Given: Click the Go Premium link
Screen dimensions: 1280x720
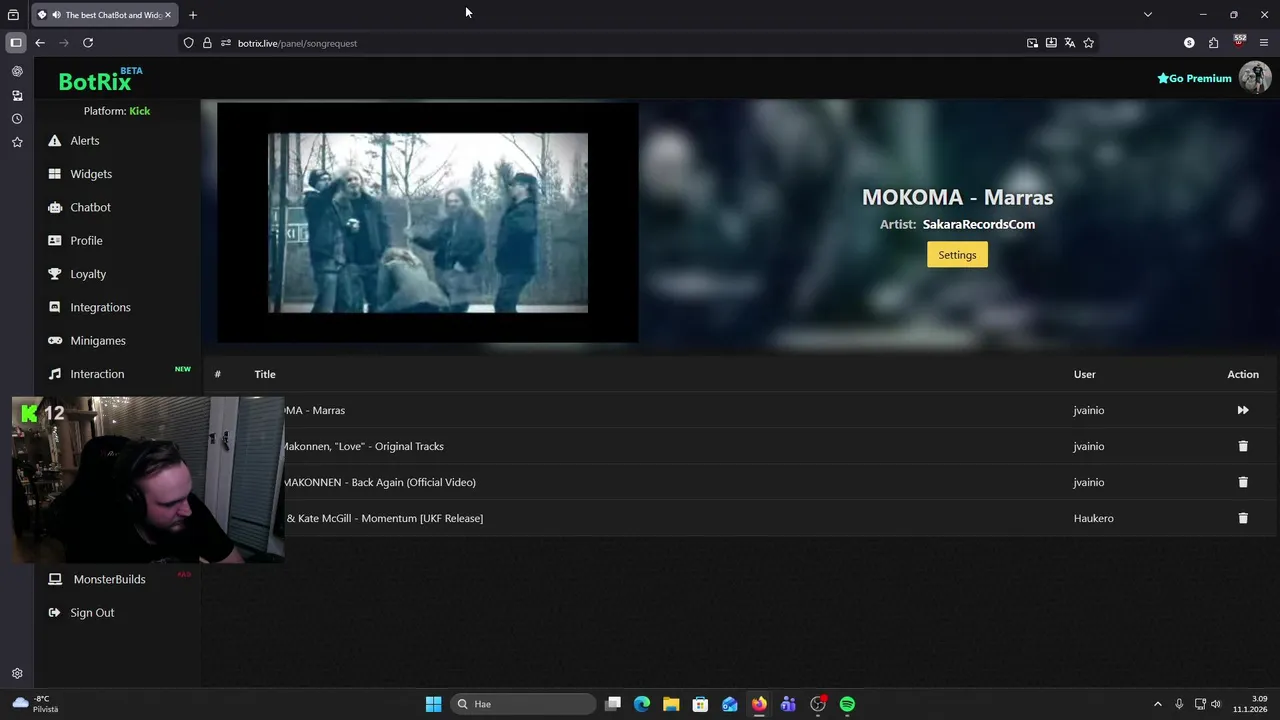Looking at the screenshot, I should click(x=1194, y=78).
